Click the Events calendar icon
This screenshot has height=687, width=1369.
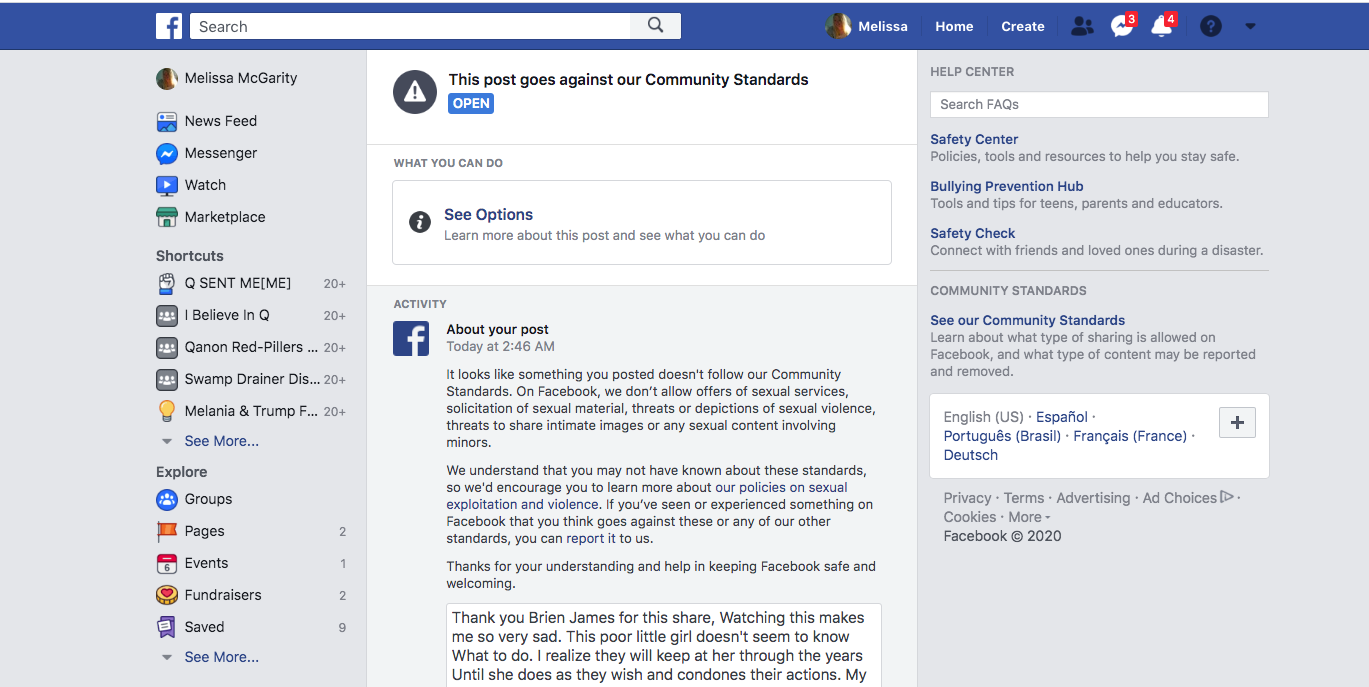(167, 563)
